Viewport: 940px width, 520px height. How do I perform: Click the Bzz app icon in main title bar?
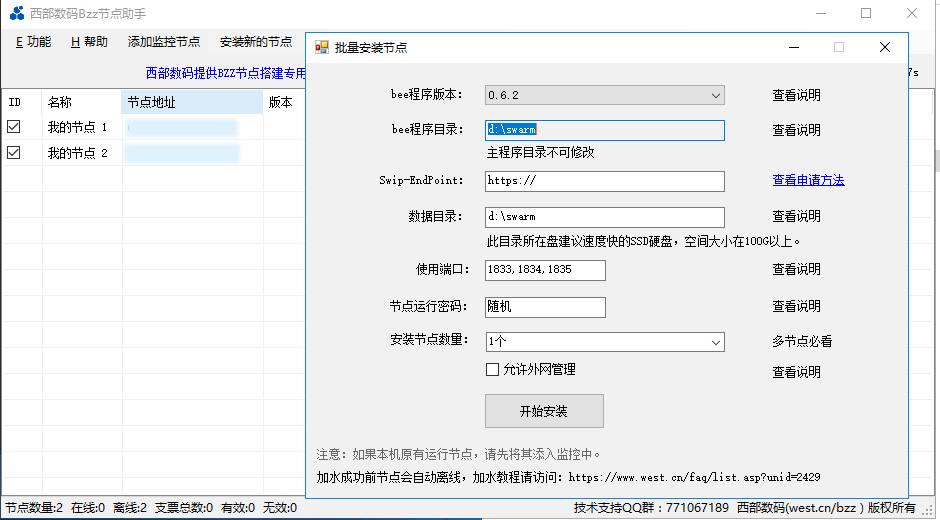(17, 14)
